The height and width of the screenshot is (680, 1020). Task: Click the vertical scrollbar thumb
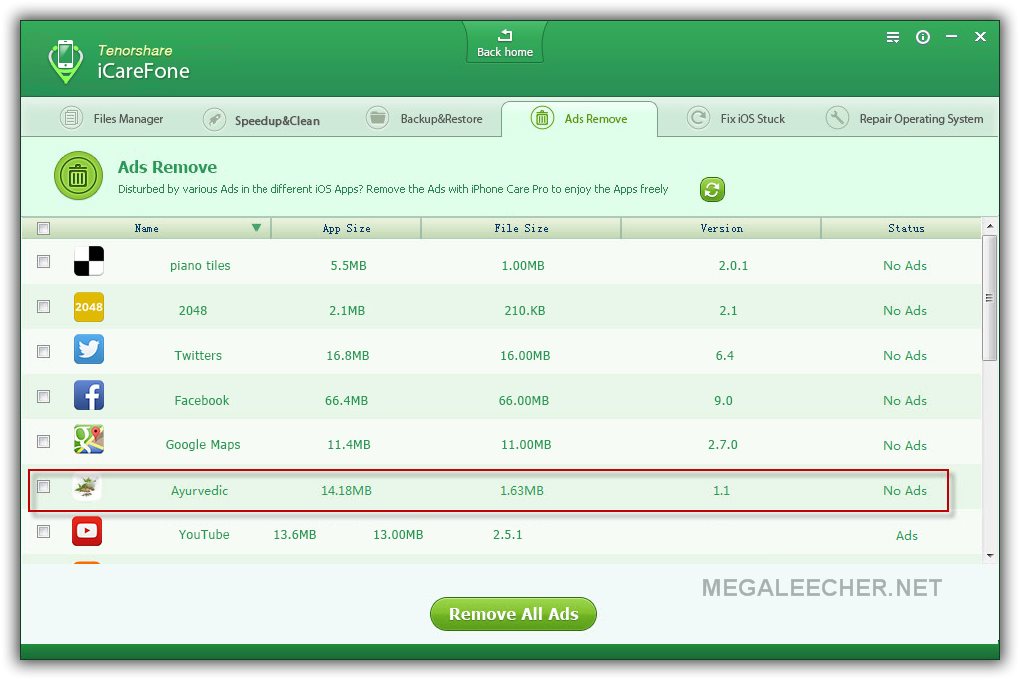(989, 298)
